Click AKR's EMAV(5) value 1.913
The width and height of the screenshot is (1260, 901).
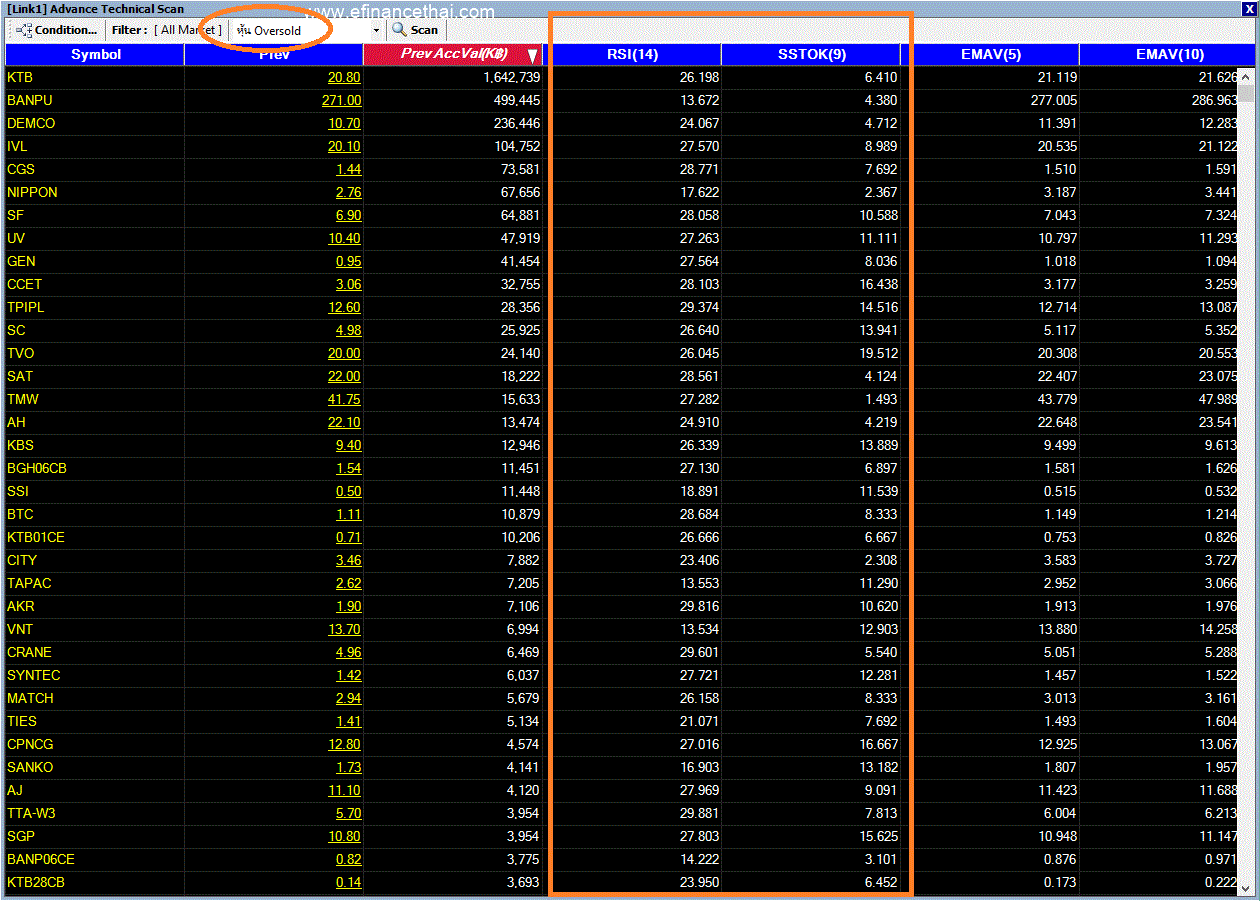click(x=1060, y=606)
